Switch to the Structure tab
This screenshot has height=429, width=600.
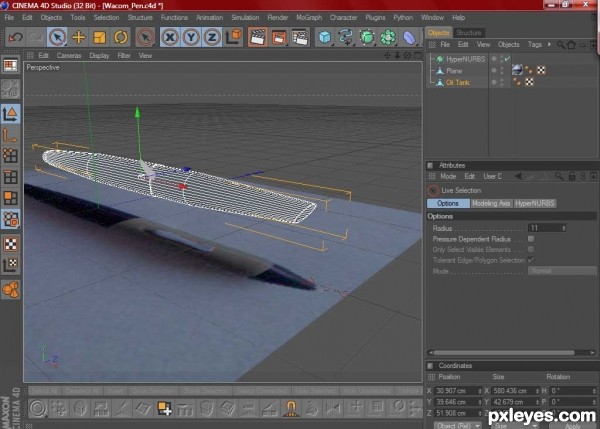point(468,33)
